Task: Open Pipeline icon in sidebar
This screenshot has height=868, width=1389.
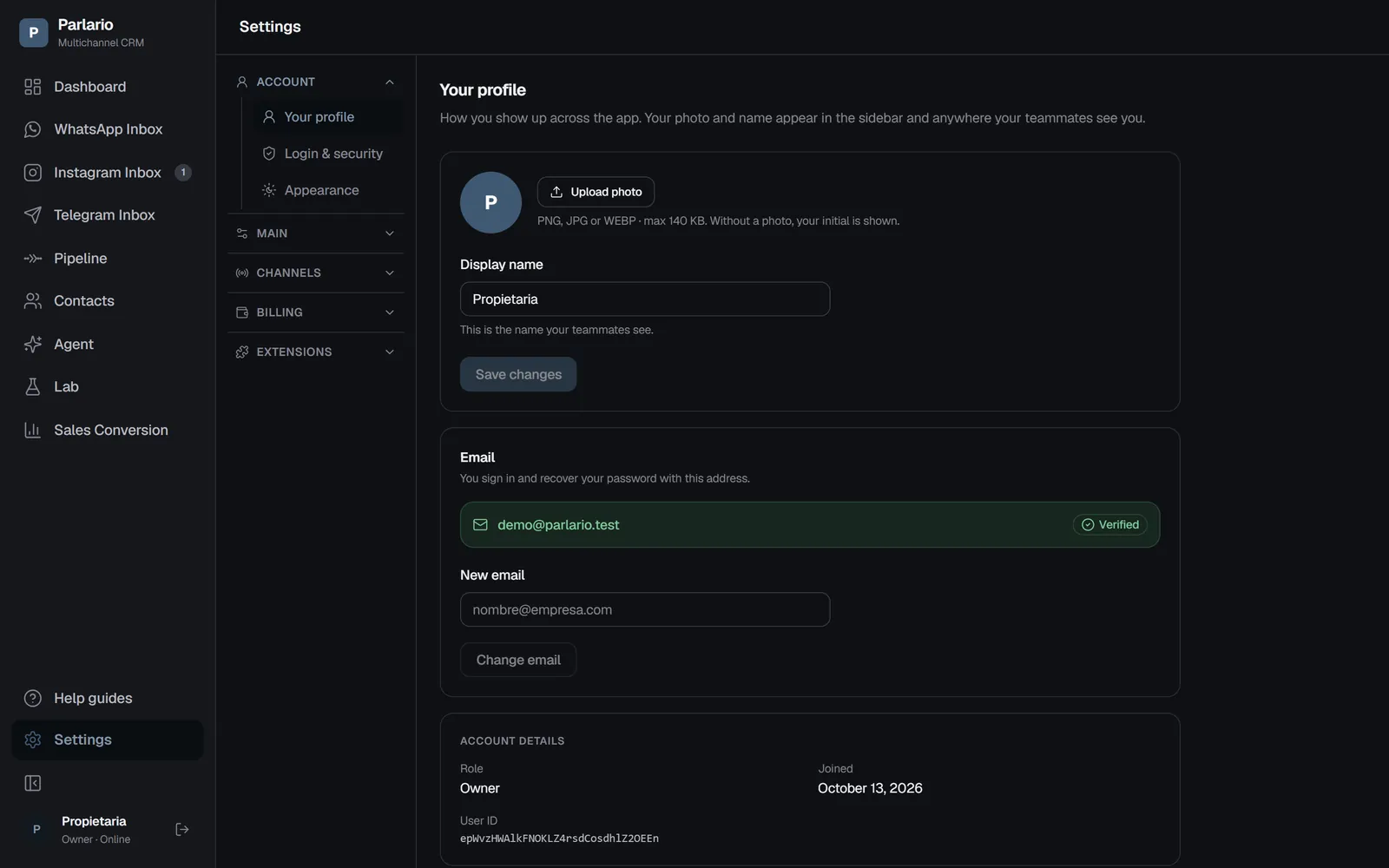Action: tap(33, 259)
